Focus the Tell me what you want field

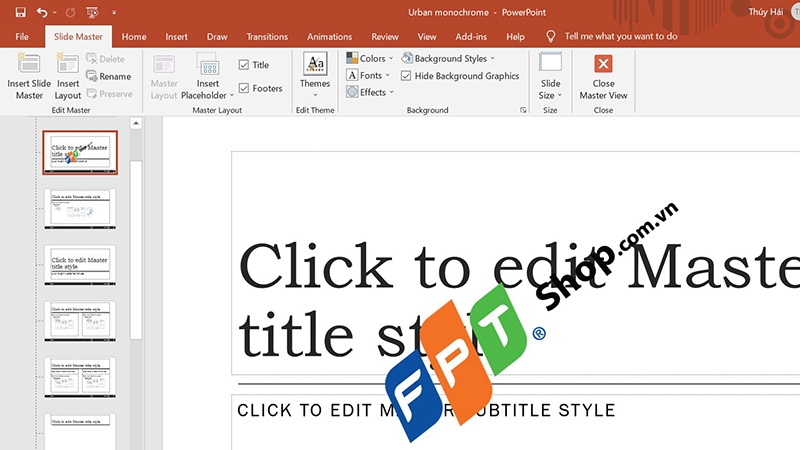(621, 36)
